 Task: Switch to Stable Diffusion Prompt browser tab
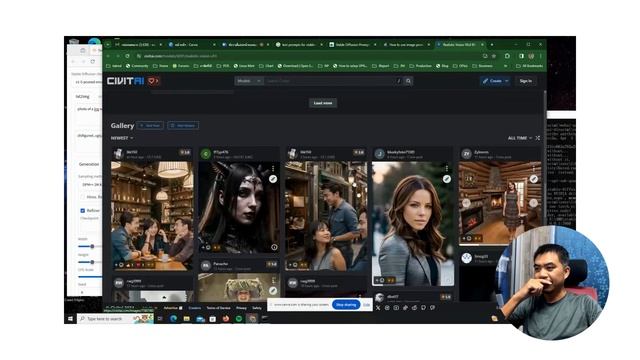[x=352, y=44]
